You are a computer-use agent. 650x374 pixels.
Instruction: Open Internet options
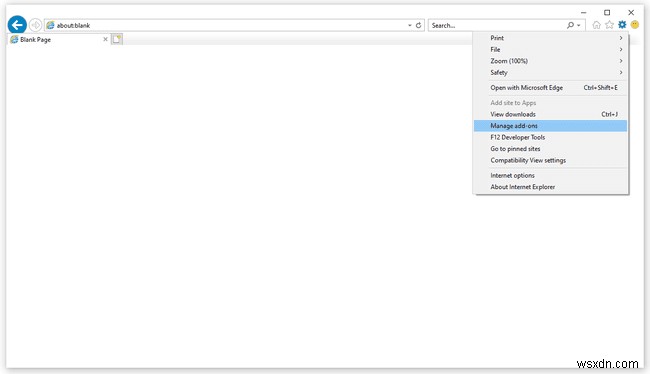click(x=551, y=175)
